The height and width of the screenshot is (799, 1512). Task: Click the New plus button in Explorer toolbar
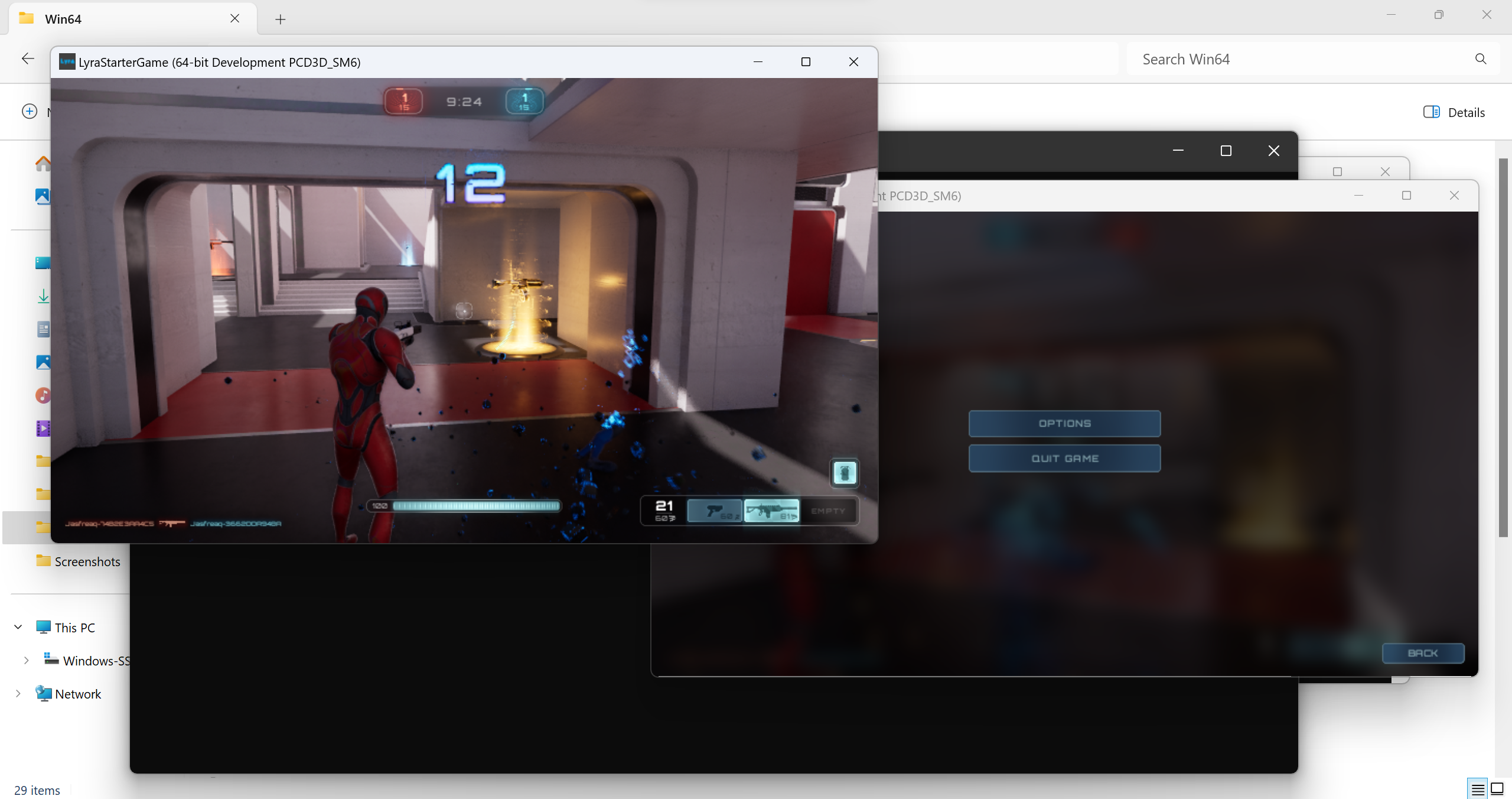pos(30,112)
